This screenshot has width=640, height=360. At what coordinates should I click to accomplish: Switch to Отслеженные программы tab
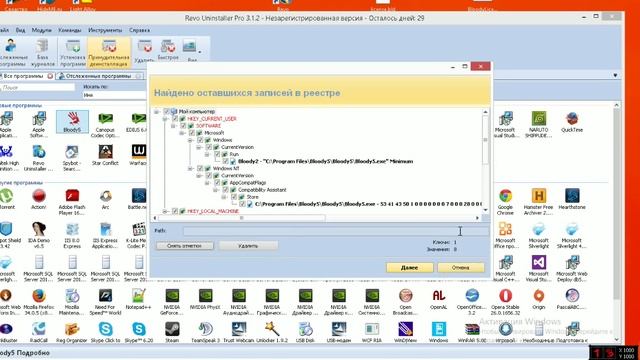[x=98, y=76]
